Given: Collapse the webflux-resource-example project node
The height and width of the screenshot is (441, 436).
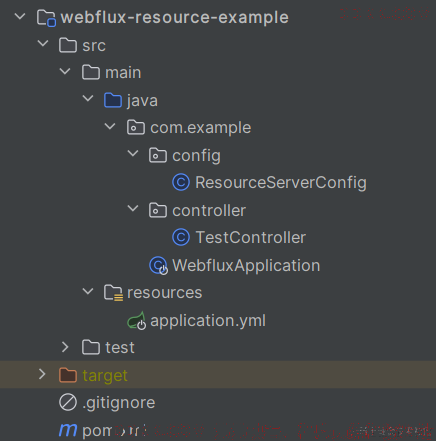Looking at the screenshot, I should pos(20,16).
